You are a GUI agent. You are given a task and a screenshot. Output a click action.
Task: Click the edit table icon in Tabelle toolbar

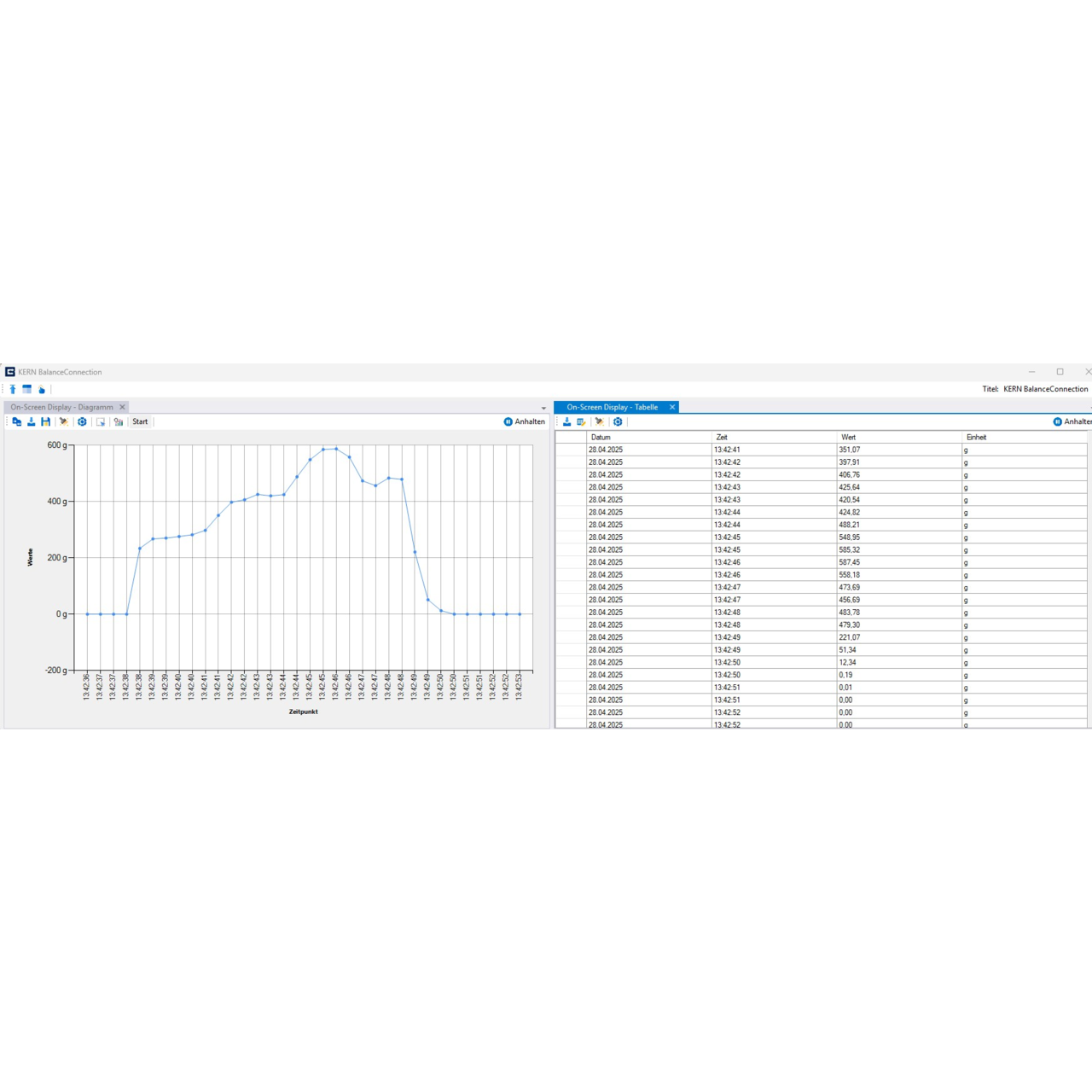582,421
